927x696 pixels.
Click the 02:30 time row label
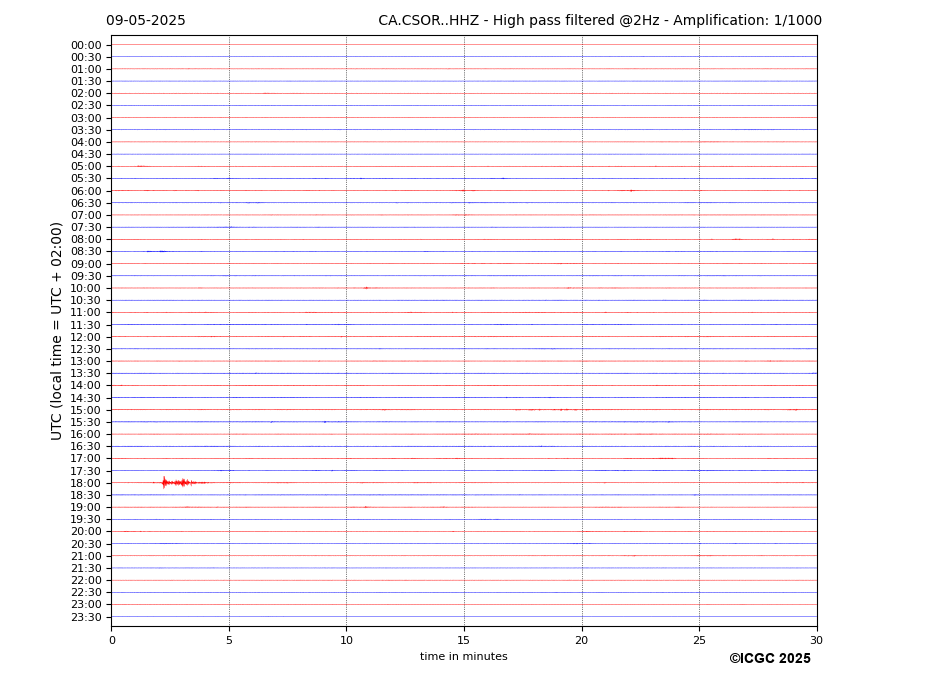click(x=86, y=105)
